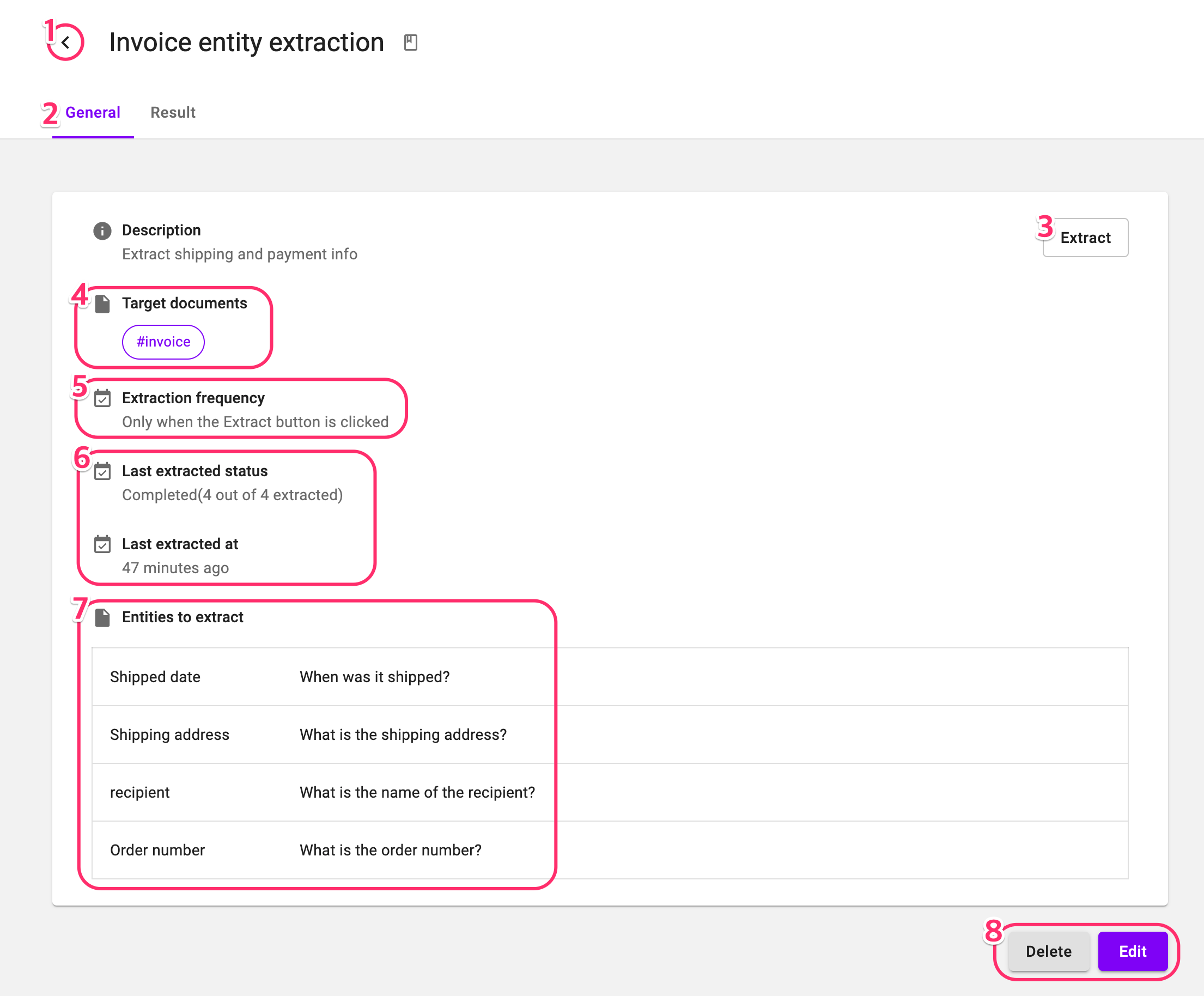1204x996 pixels.
Task: Click the 'What is the order number?' text
Action: coord(391,850)
